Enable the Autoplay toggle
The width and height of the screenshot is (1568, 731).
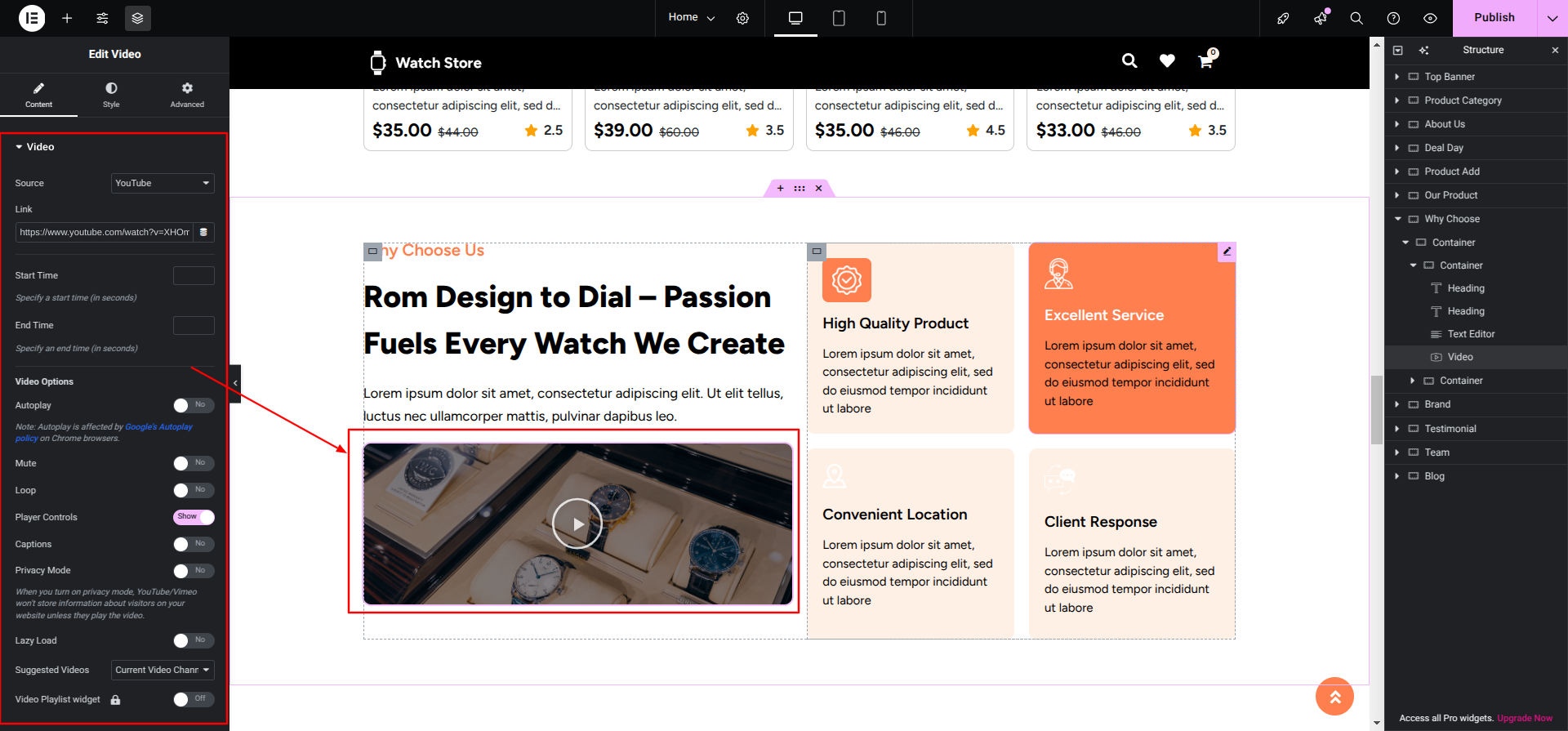tap(194, 405)
